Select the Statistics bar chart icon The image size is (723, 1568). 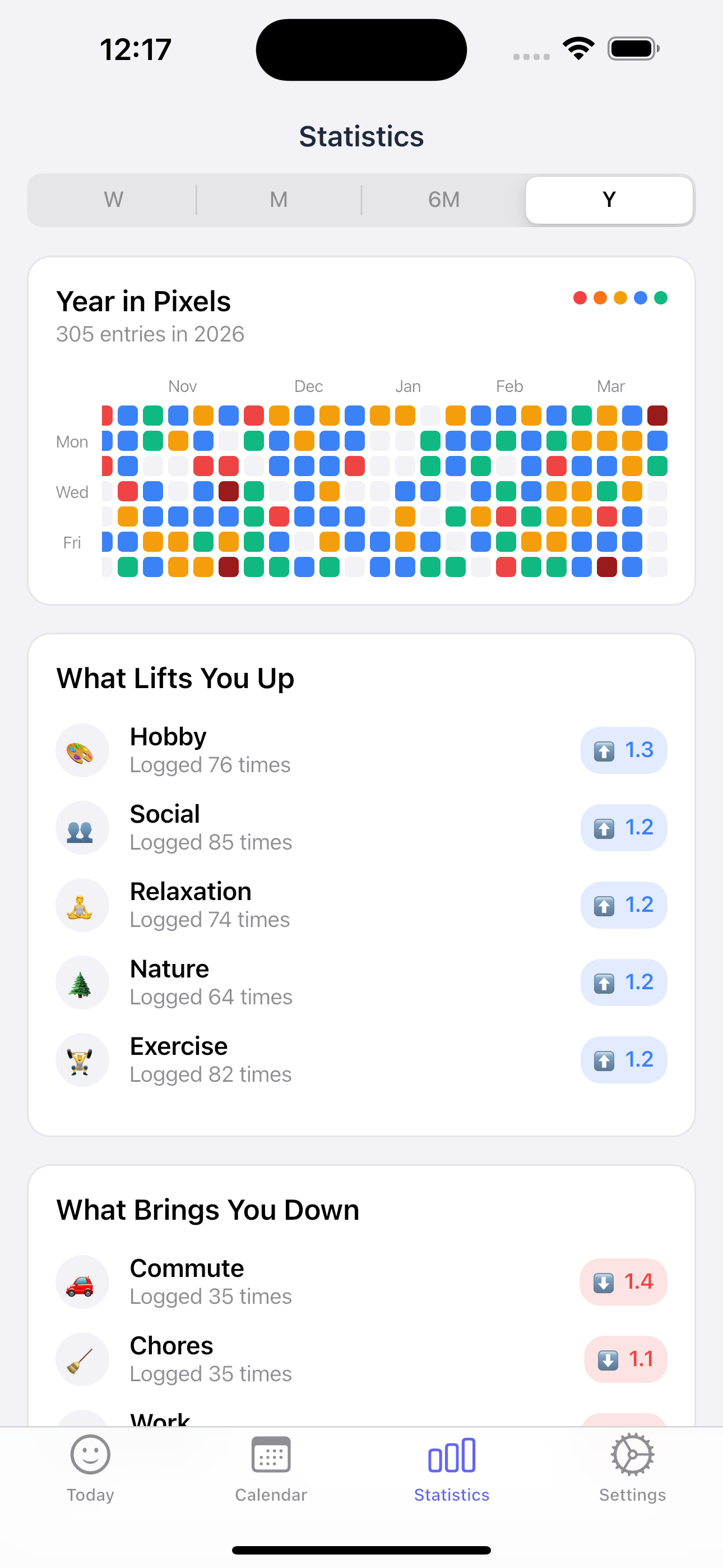(x=451, y=1455)
